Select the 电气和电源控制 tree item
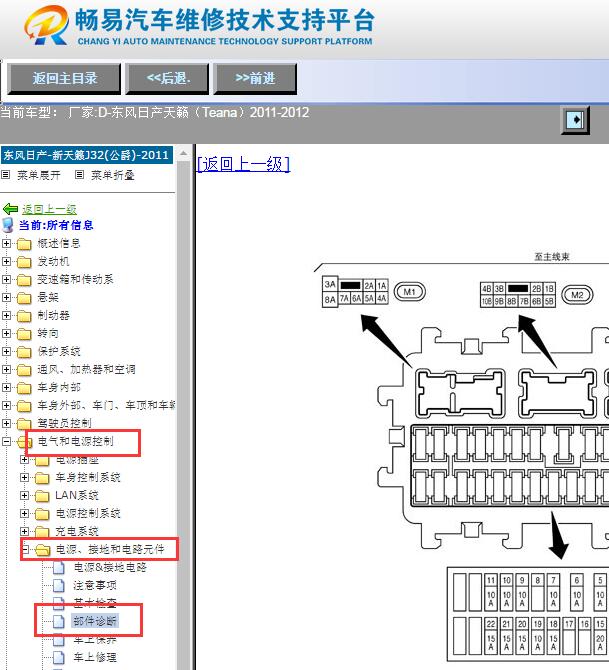Screen dimensions: 609x670 point(75,441)
